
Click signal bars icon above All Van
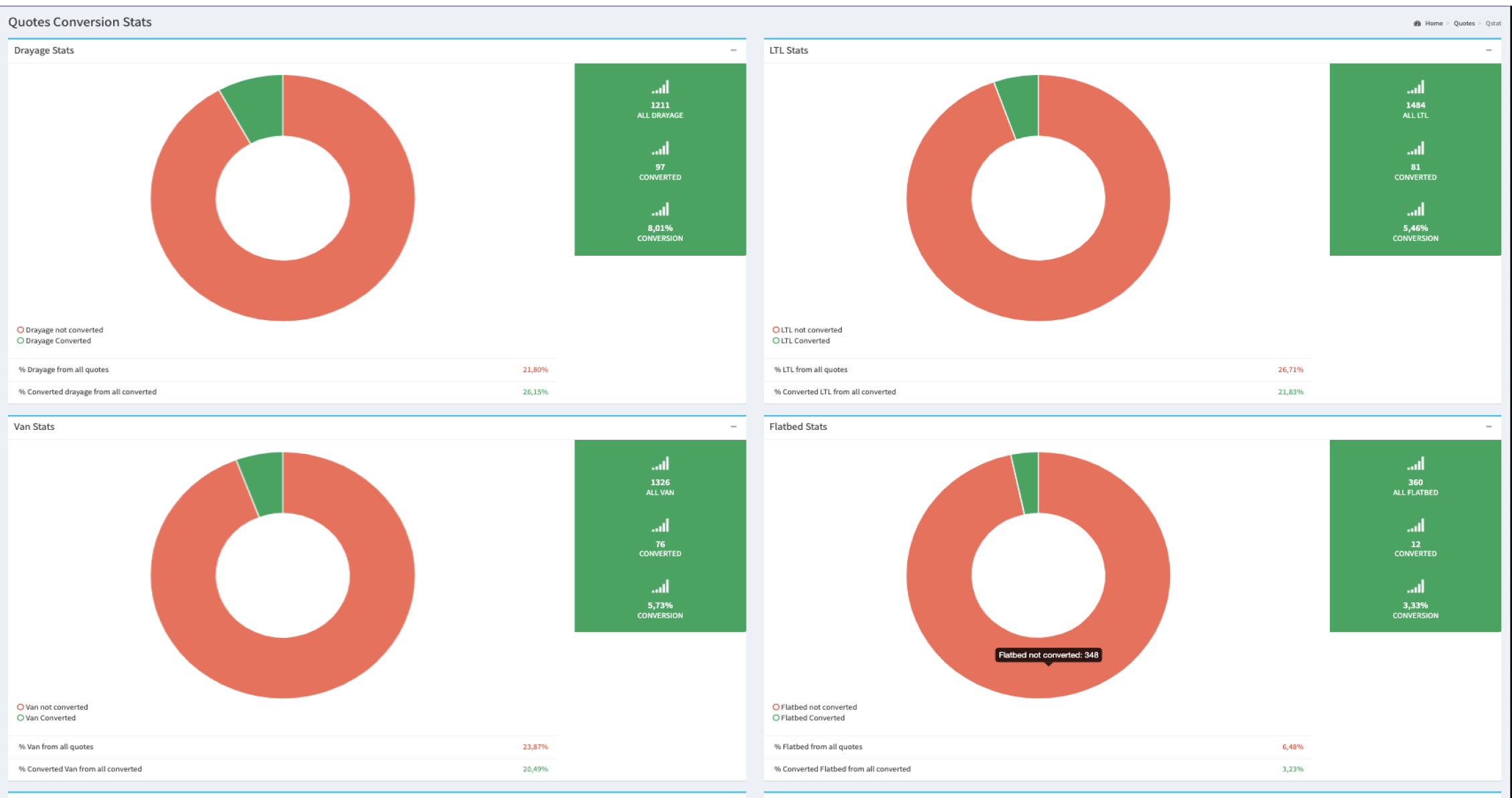[x=660, y=464]
